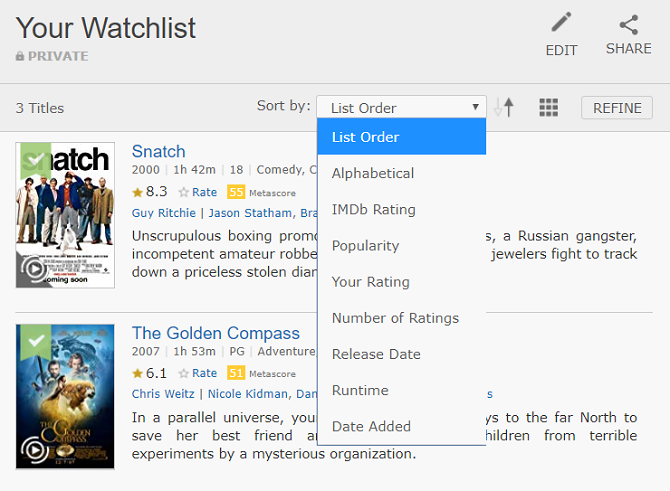Switch to grid view icon
670x491 pixels.
pos(548,108)
